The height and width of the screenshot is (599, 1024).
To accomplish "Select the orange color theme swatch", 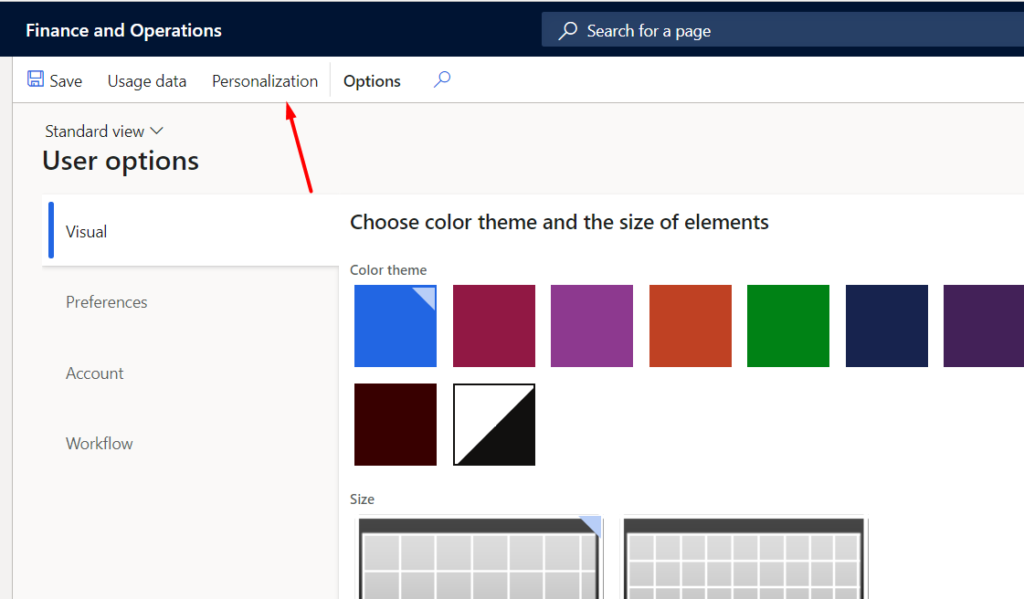I will [690, 325].
